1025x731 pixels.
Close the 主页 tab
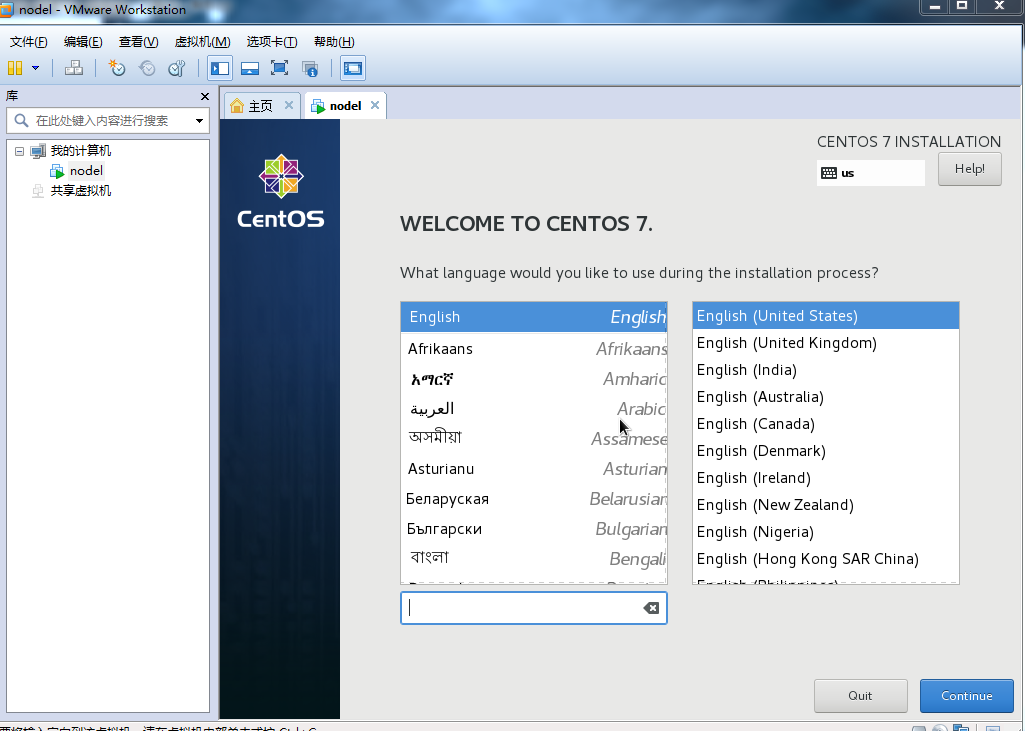click(289, 105)
